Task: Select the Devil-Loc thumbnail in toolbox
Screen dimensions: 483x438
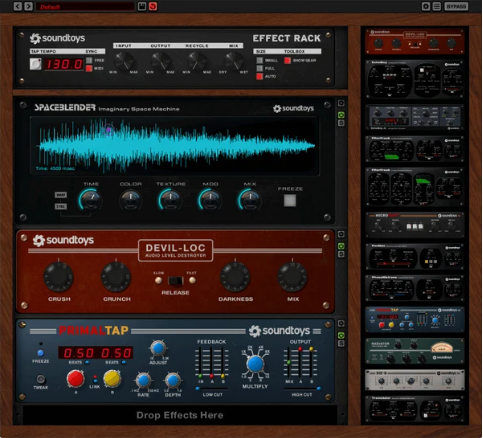Action: point(414,42)
